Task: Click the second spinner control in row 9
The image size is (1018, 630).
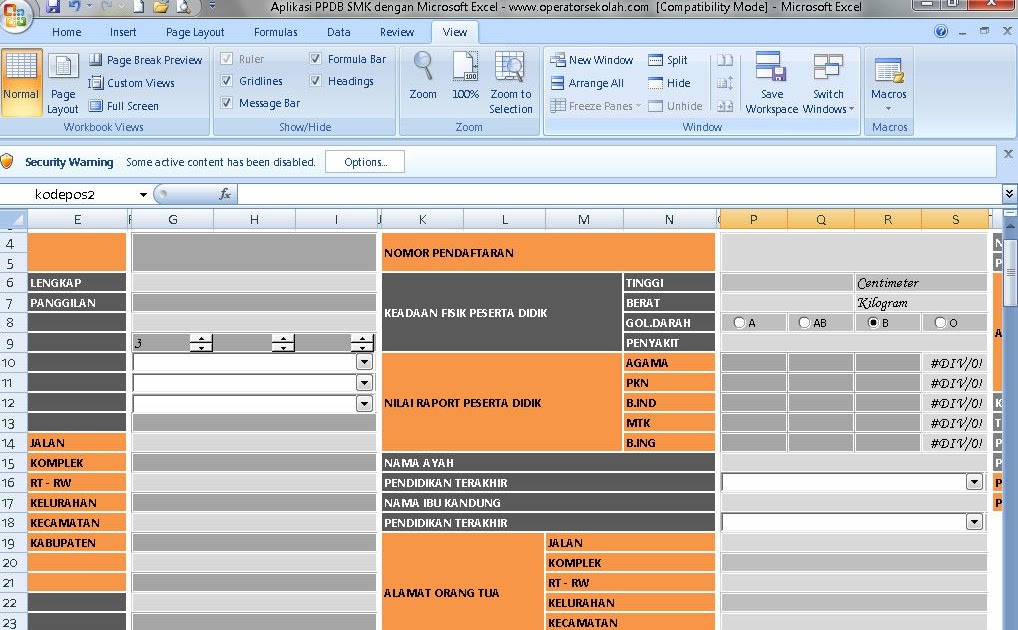Action: (x=283, y=343)
